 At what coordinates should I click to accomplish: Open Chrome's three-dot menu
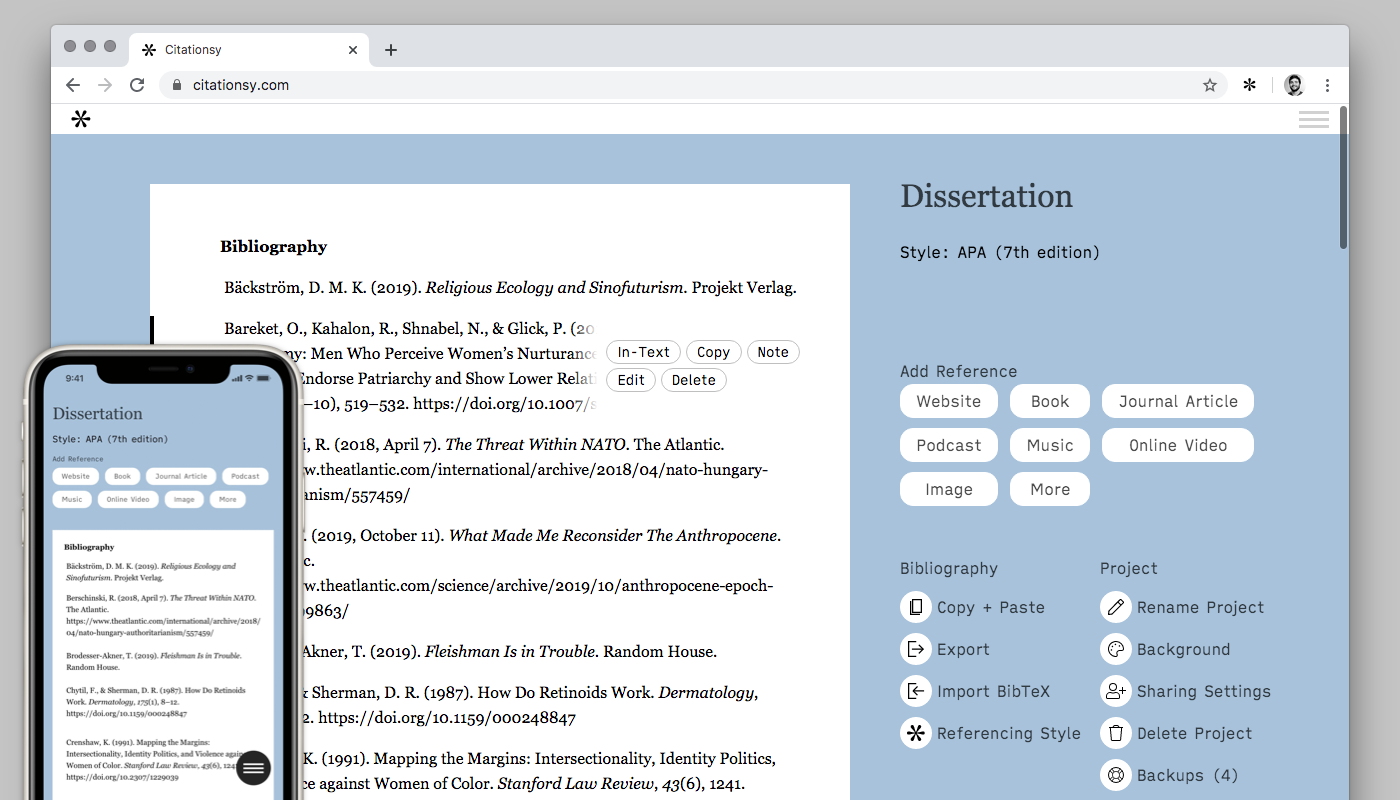(x=1328, y=85)
